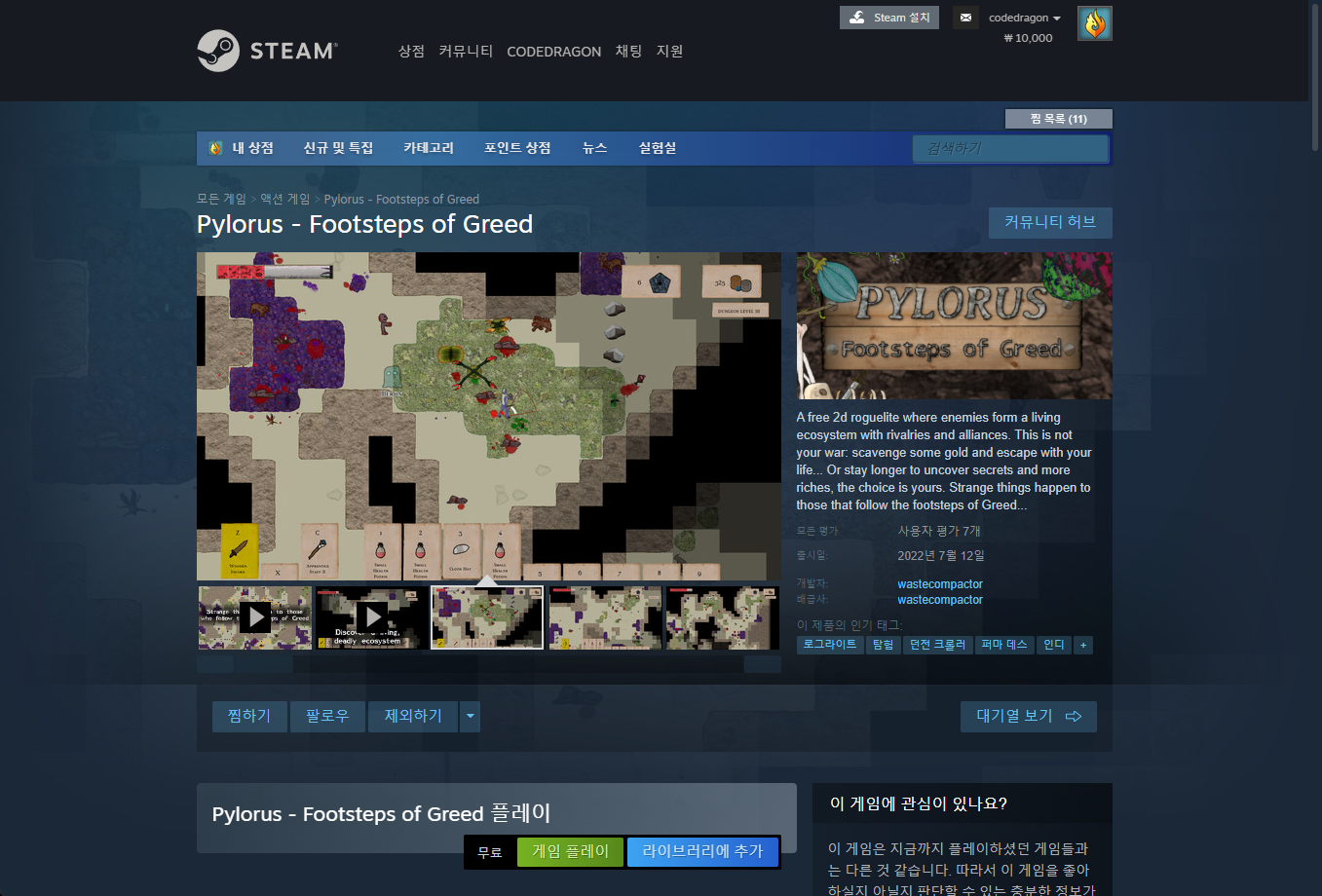Open the 채팅 menu item
The image size is (1322, 896).
[x=628, y=51]
